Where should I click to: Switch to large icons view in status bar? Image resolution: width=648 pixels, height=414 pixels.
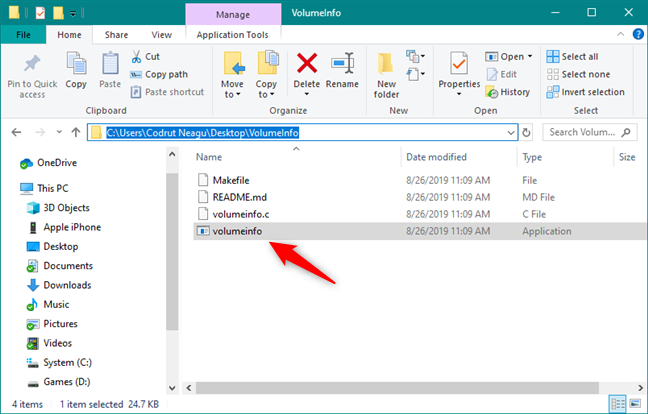pyautogui.click(x=635, y=404)
